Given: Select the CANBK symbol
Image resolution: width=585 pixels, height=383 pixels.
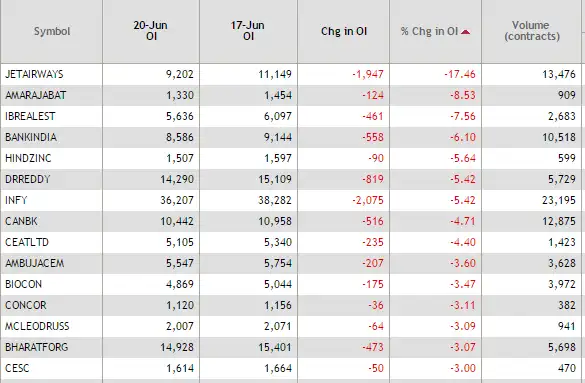Looking at the screenshot, I should (21, 221).
